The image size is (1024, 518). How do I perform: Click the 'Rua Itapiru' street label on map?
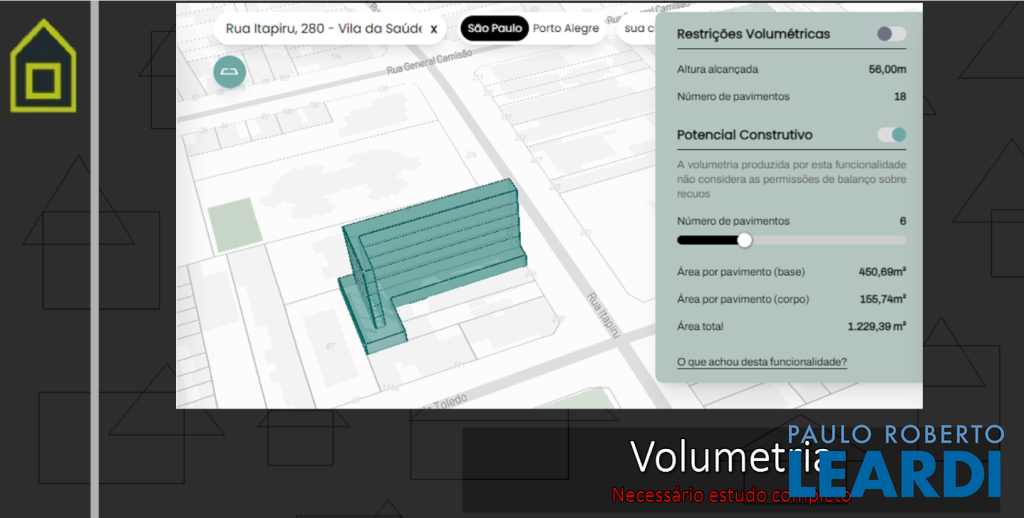coord(602,316)
